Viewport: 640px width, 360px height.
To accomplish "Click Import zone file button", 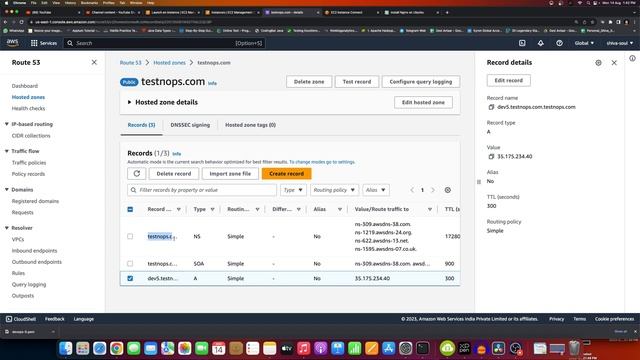I will 230,173.
